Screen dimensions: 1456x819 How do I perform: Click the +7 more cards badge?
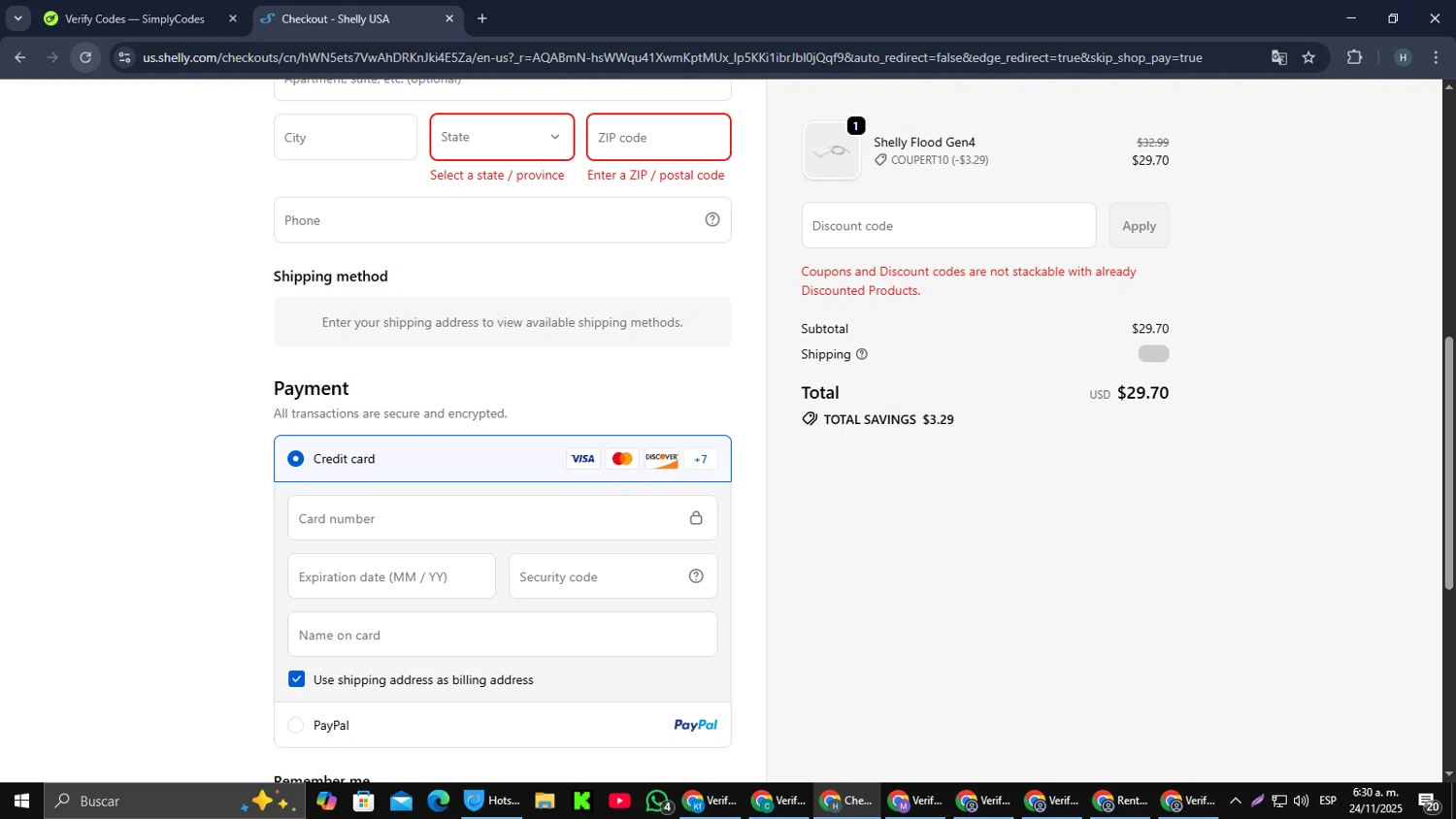pos(701,459)
